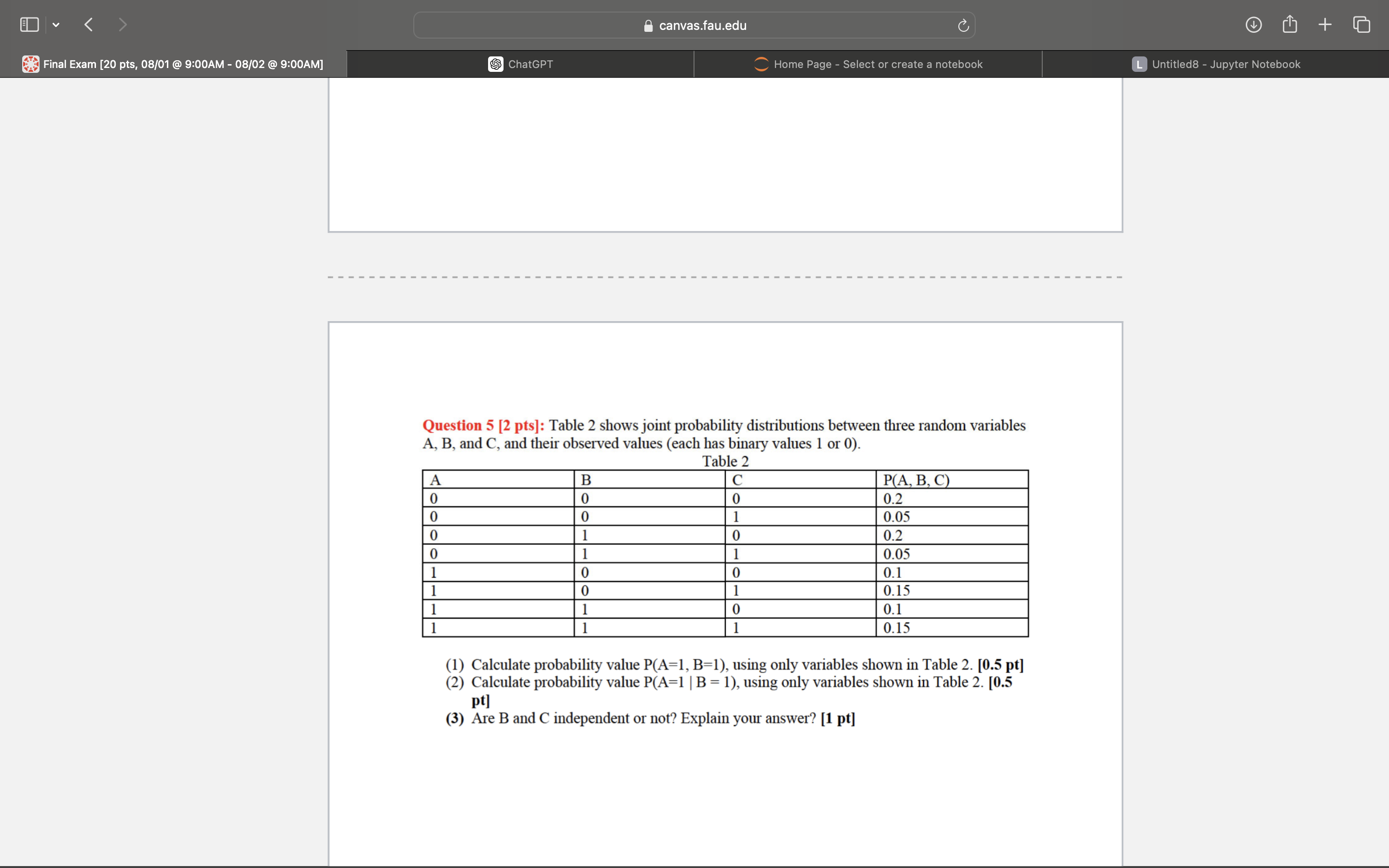1389x868 pixels.
Task: Click the Canvas favicon on Final Exam tab
Action: pyautogui.click(x=31, y=64)
